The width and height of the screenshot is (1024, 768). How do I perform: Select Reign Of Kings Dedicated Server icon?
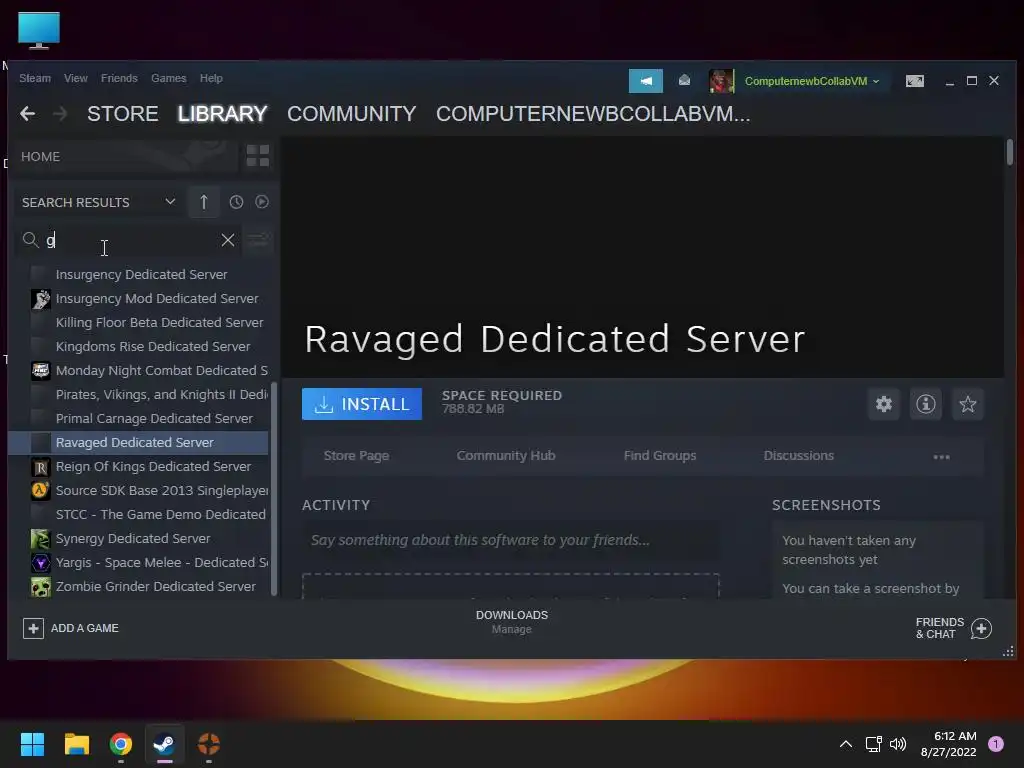pos(40,466)
